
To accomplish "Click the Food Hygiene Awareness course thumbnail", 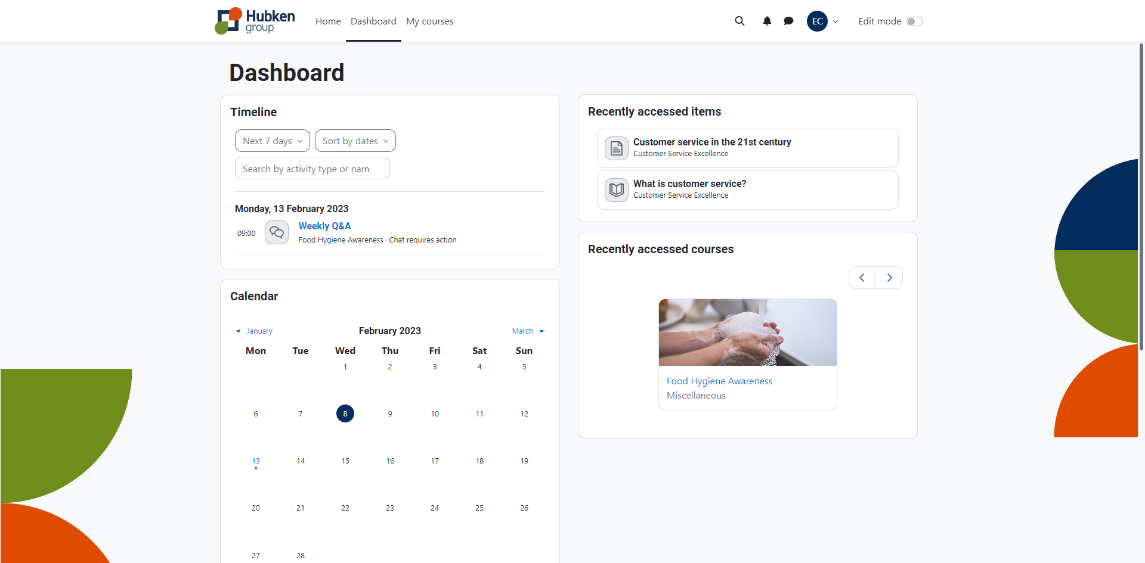I will pos(747,332).
